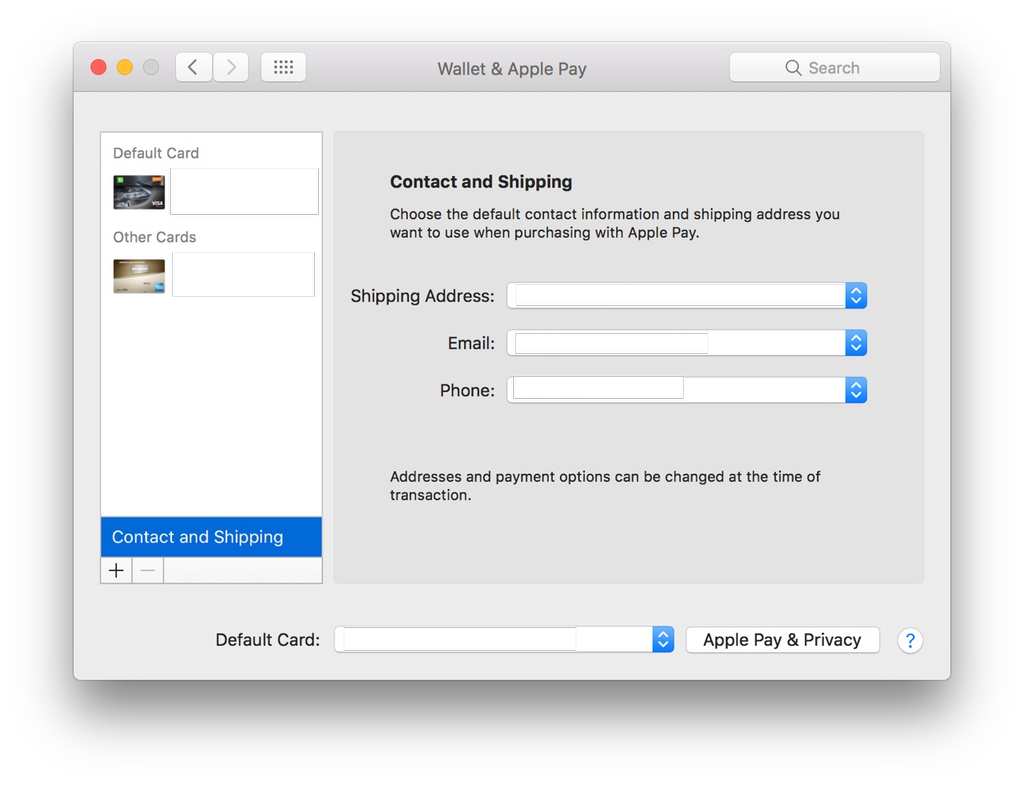
Task: Open the Default Card dropdown
Action: coord(661,639)
